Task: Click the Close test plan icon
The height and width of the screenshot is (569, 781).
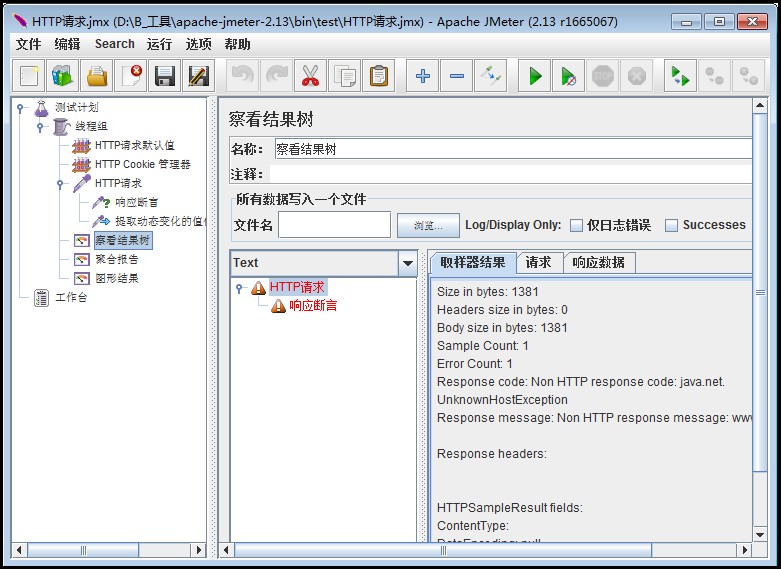Action: coord(130,76)
